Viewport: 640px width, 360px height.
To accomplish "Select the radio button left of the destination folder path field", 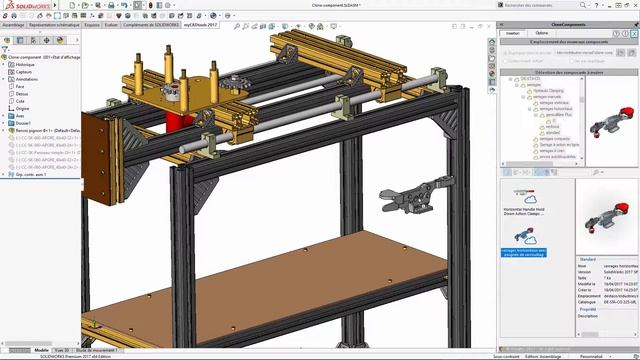I will [x=505, y=53].
